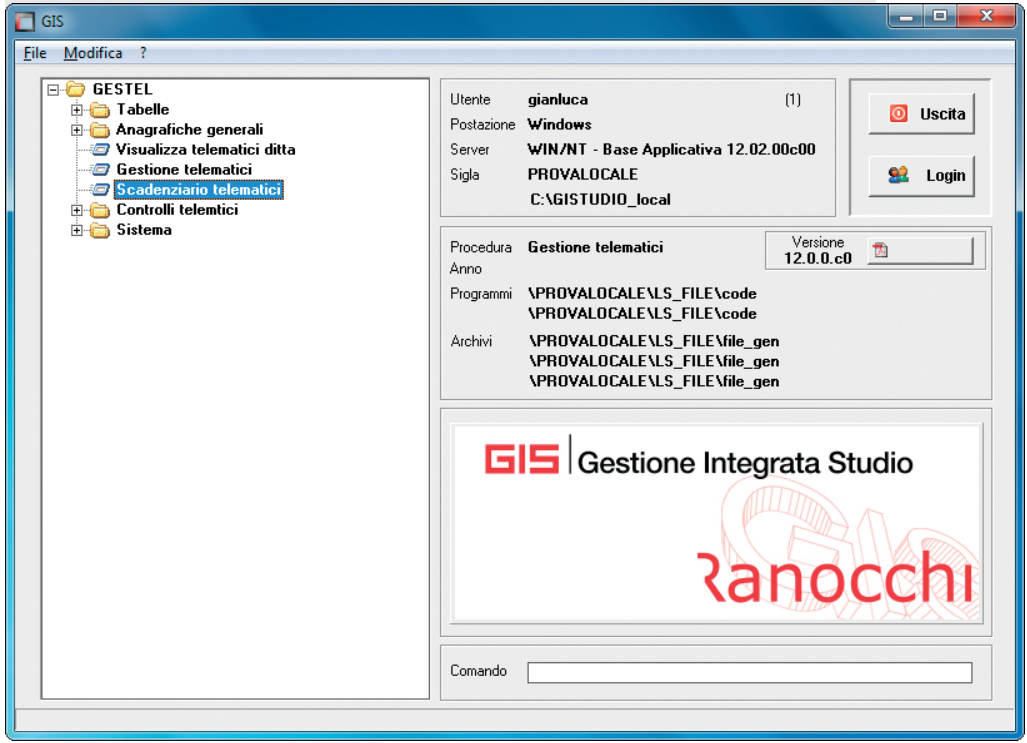Select Visualizza telematici ditta entry
1027x743 pixels.
[x=206, y=149]
